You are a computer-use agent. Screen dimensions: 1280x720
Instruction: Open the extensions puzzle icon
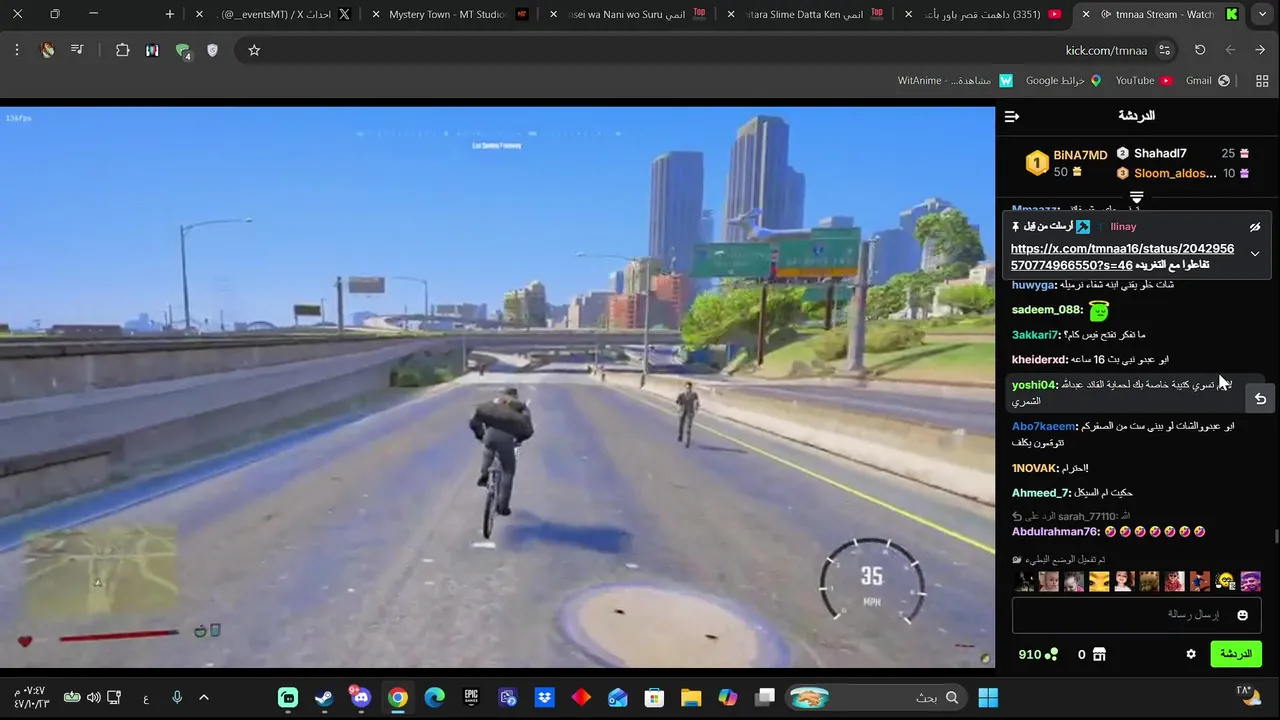123,50
